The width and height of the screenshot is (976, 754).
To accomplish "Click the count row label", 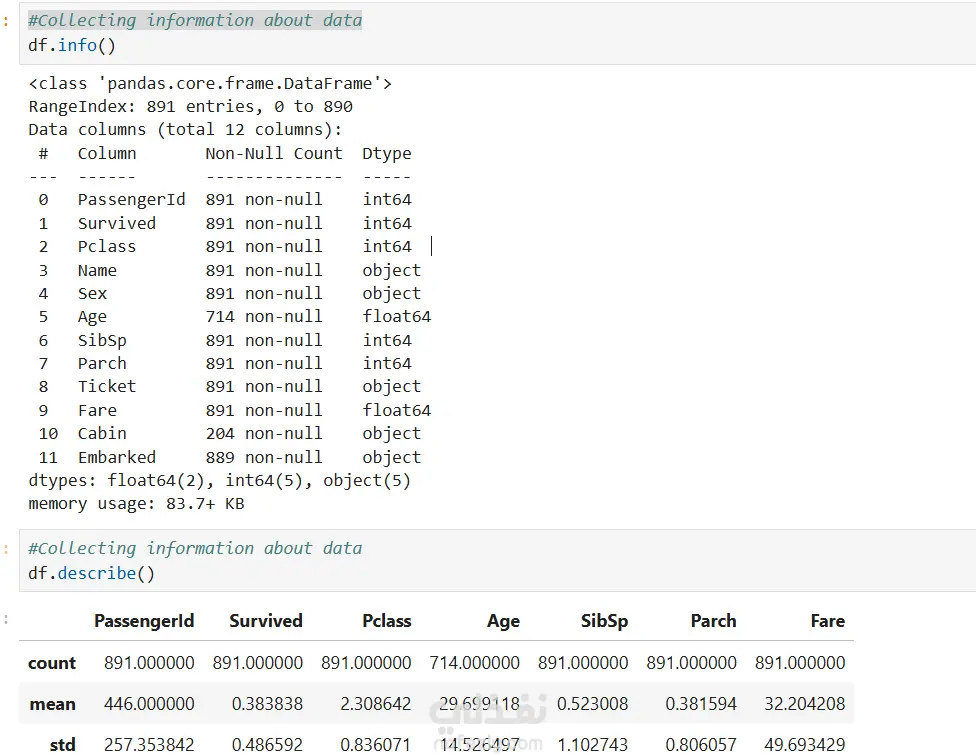I will [52, 663].
